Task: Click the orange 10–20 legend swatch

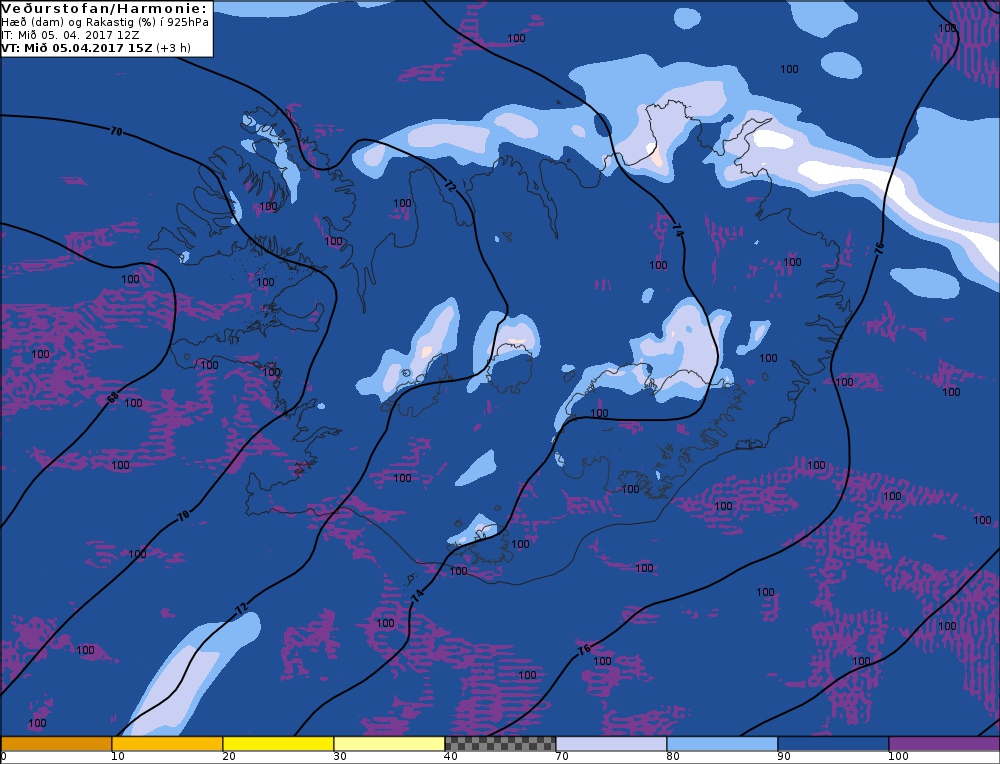Action: coord(167,744)
